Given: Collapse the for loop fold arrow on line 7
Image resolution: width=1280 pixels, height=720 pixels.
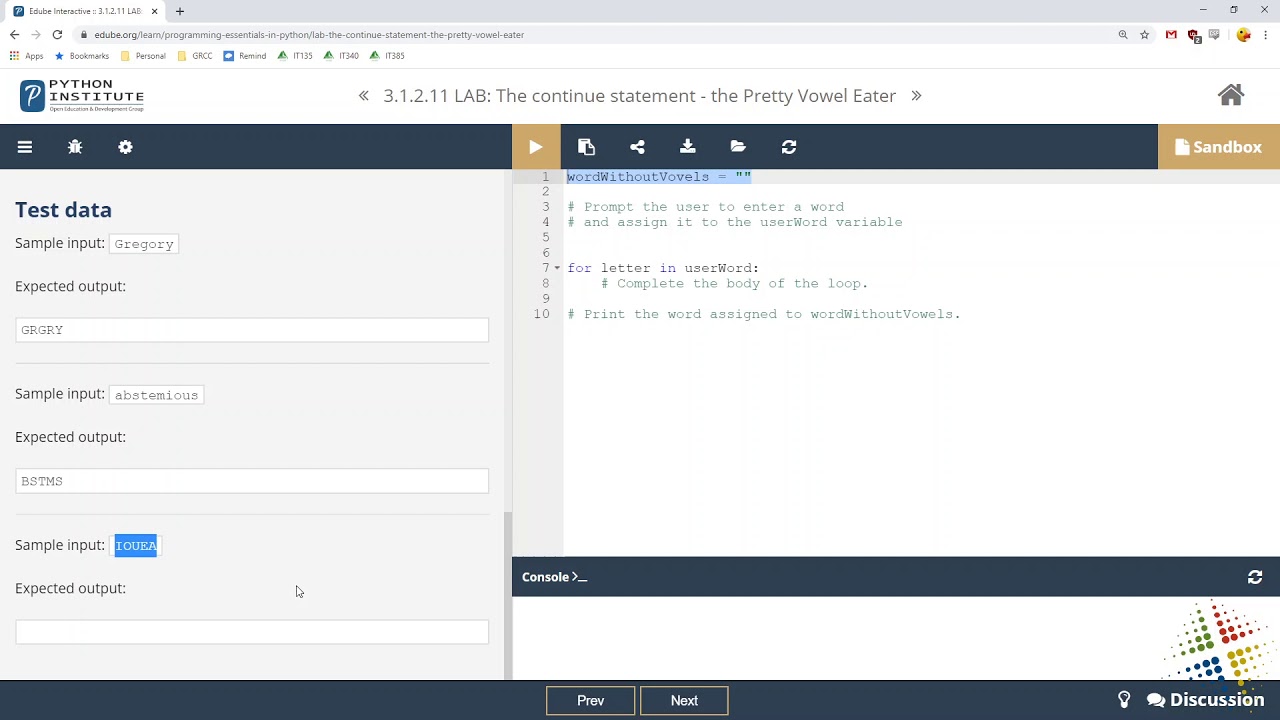Looking at the screenshot, I should pos(557,268).
